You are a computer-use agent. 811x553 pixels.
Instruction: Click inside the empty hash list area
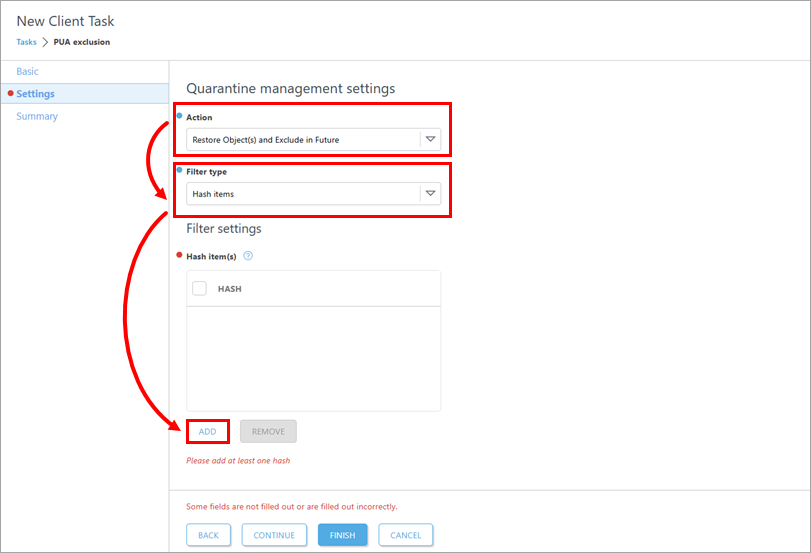313,357
